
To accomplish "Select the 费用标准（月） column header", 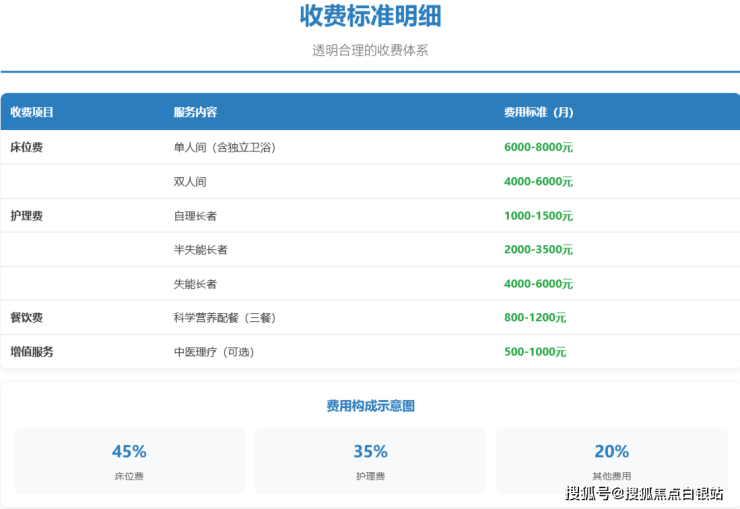I will [x=539, y=112].
